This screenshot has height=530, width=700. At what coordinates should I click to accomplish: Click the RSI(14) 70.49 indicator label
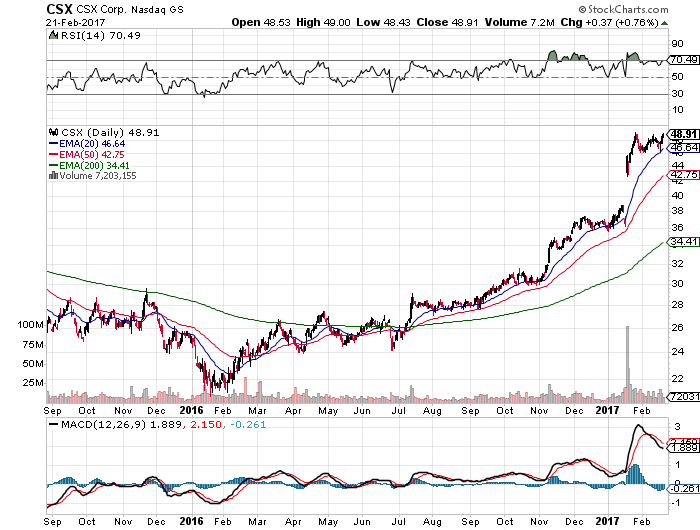click(100, 35)
